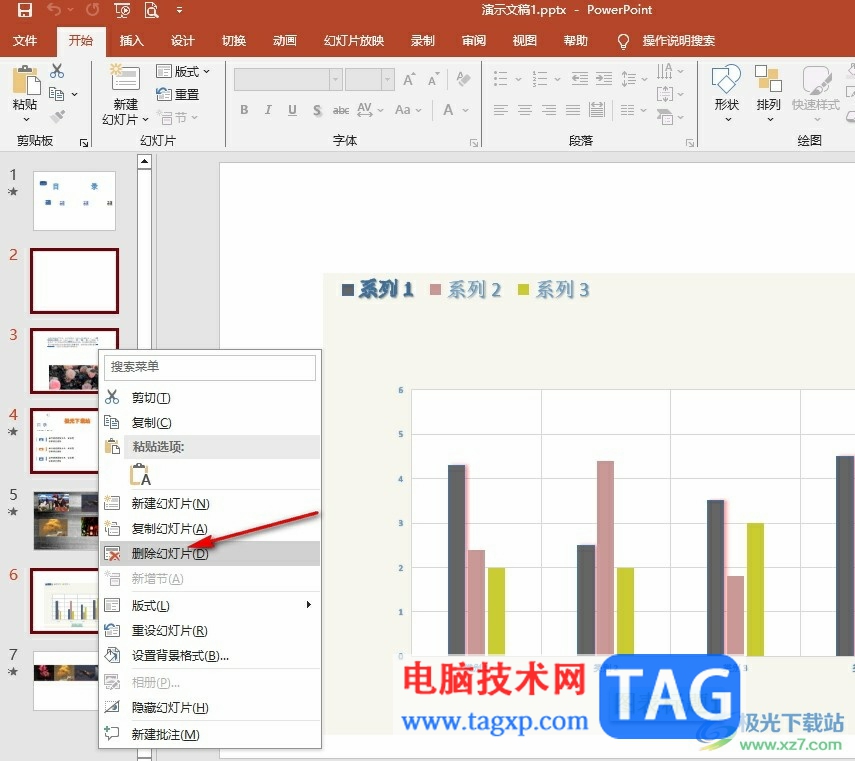Select slide 1 thumbnail in the panel
855x761 pixels.
(74, 201)
